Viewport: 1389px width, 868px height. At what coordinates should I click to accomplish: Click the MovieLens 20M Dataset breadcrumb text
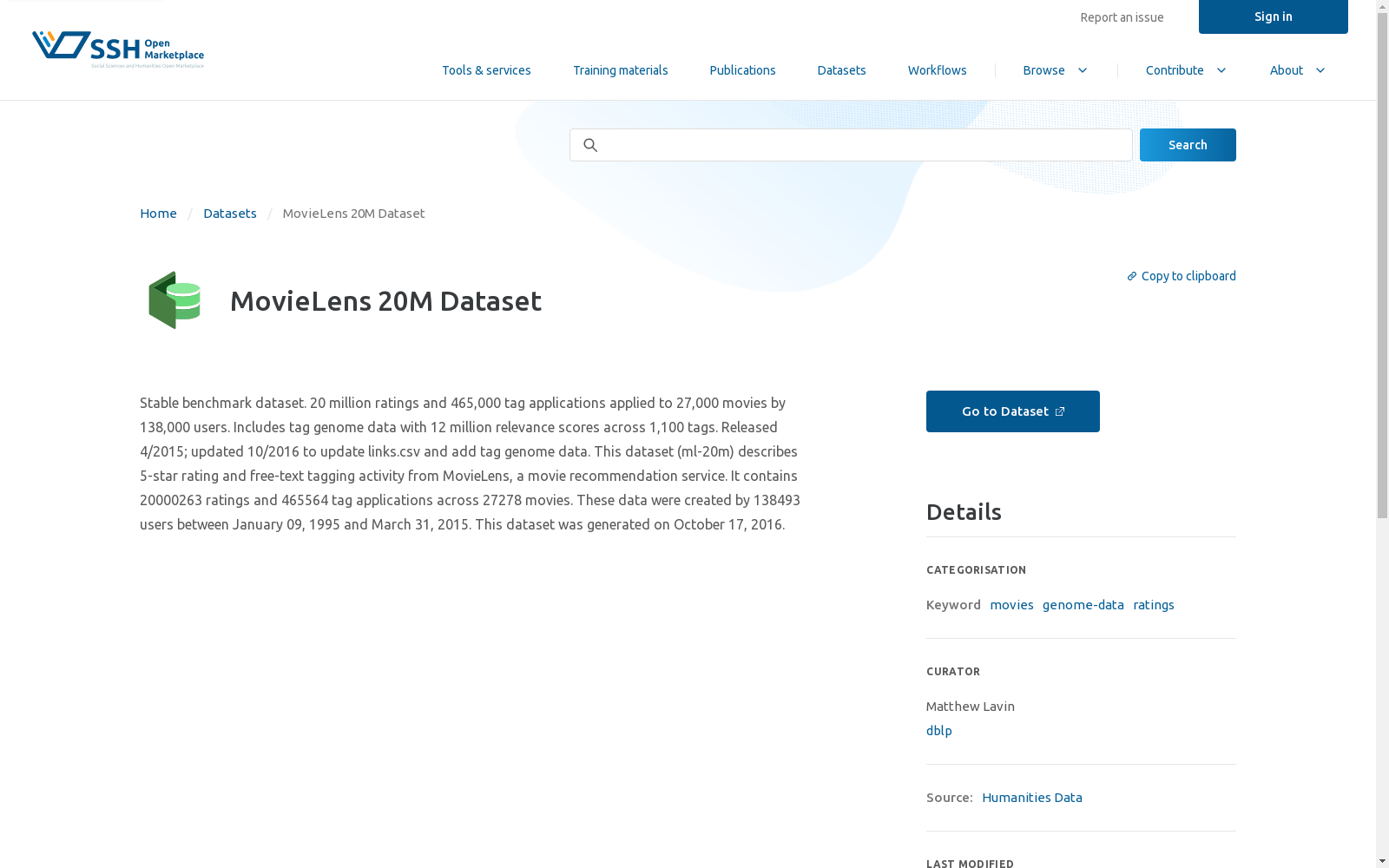(x=353, y=214)
